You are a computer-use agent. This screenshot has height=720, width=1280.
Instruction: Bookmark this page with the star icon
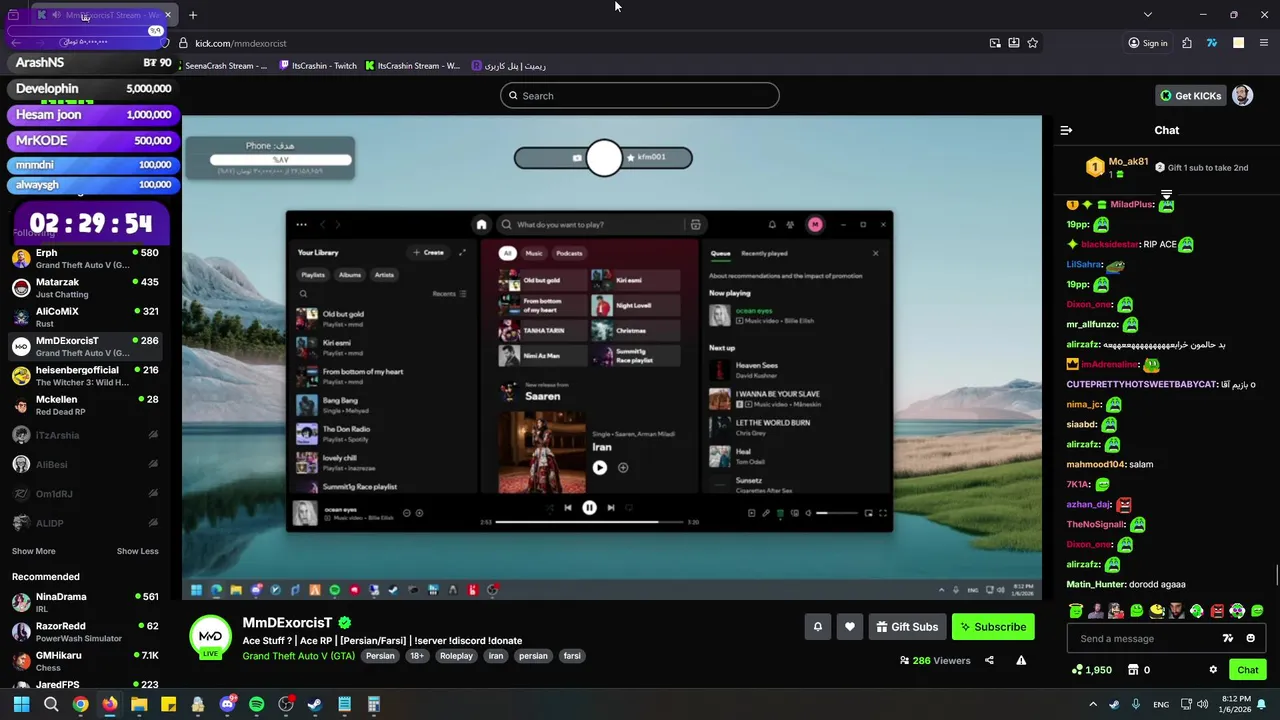1032,43
